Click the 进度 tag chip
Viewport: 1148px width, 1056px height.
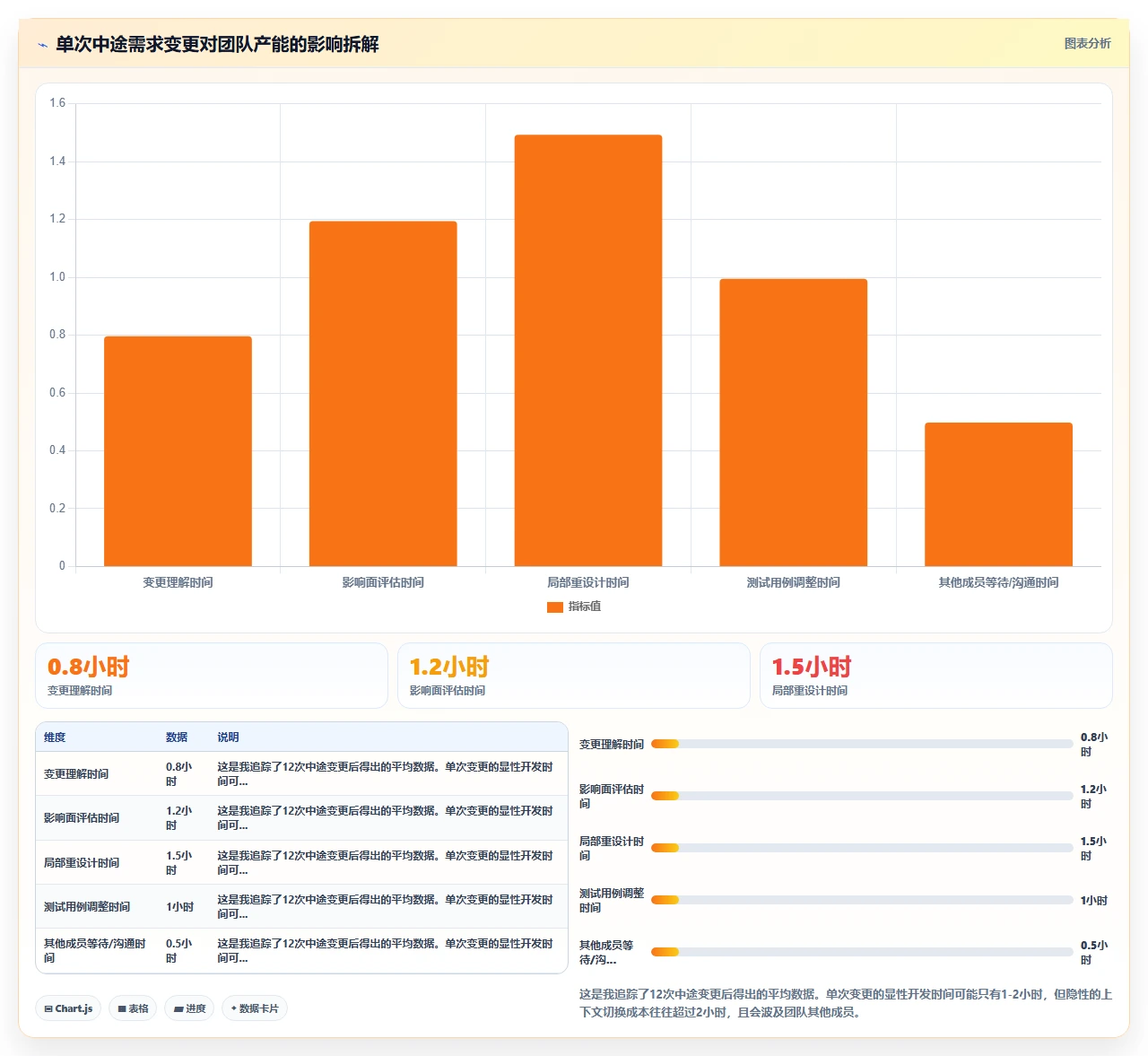pyautogui.click(x=189, y=1008)
